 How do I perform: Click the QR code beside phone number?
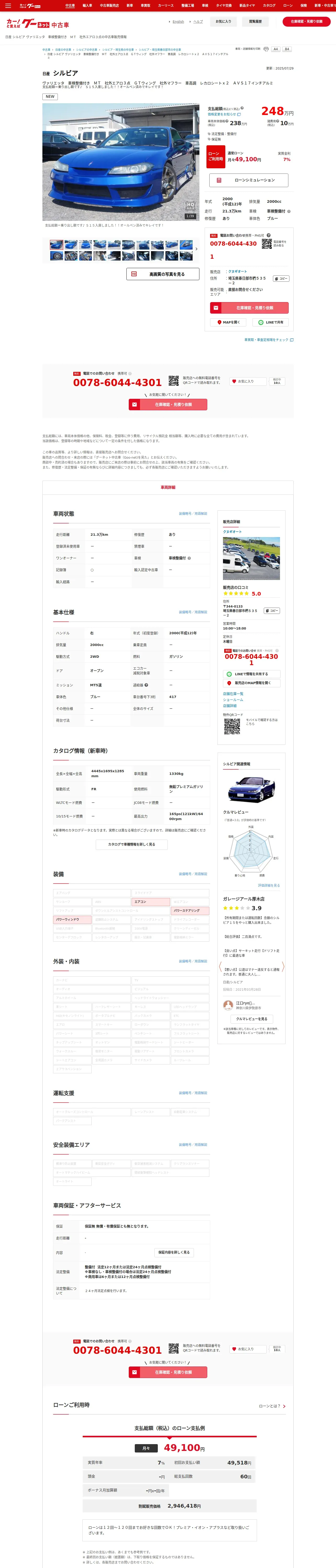tap(267, 244)
